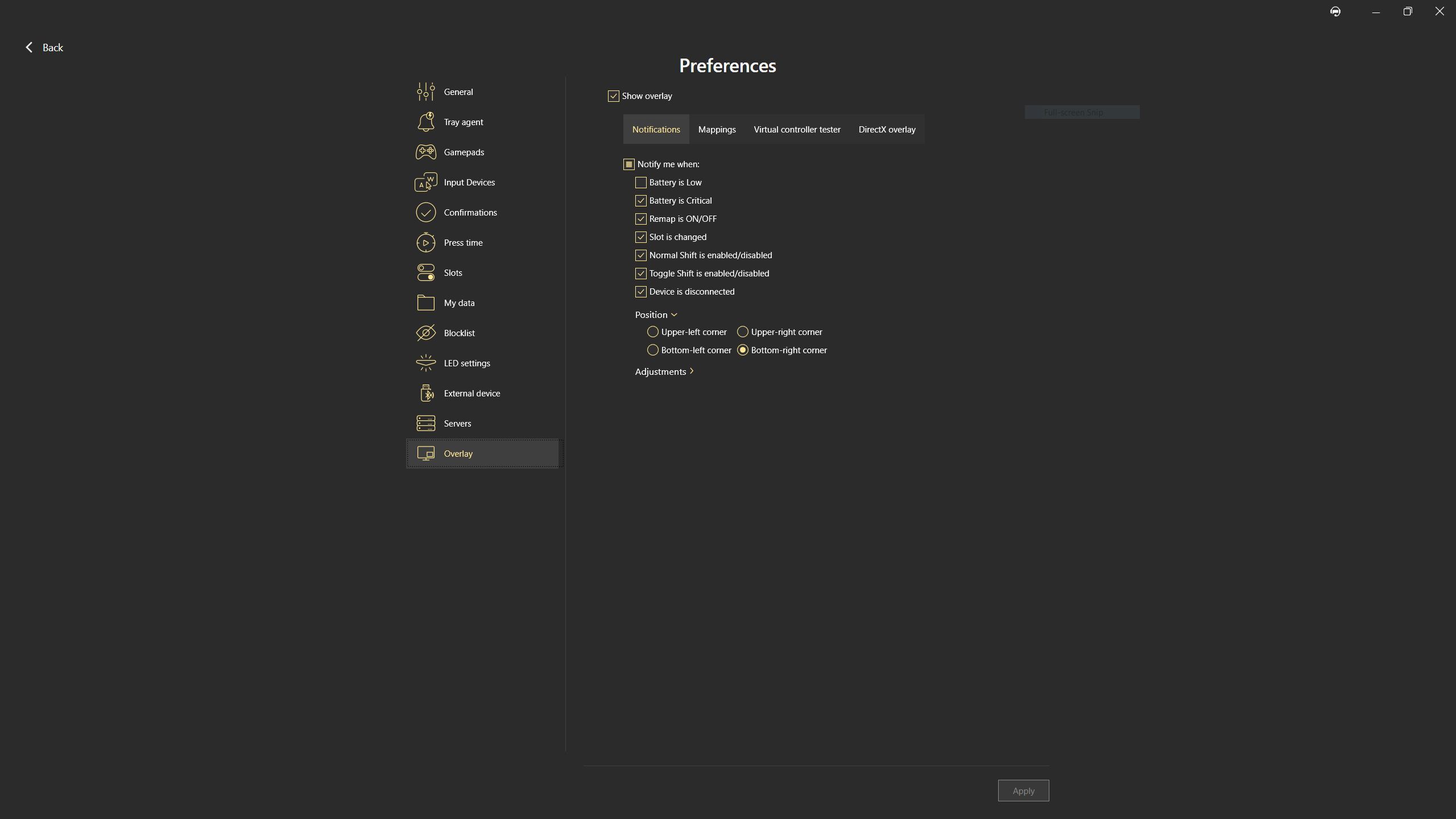Open the Input Devices keyboard-mouse icon
This screenshot has width=1456, height=819.
pyautogui.click(x=425, y=182)
